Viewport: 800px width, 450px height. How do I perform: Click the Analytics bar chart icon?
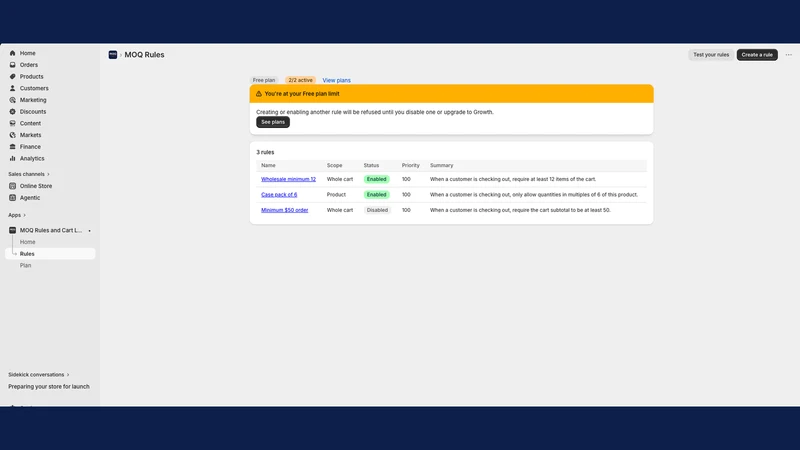pos(13,159)
